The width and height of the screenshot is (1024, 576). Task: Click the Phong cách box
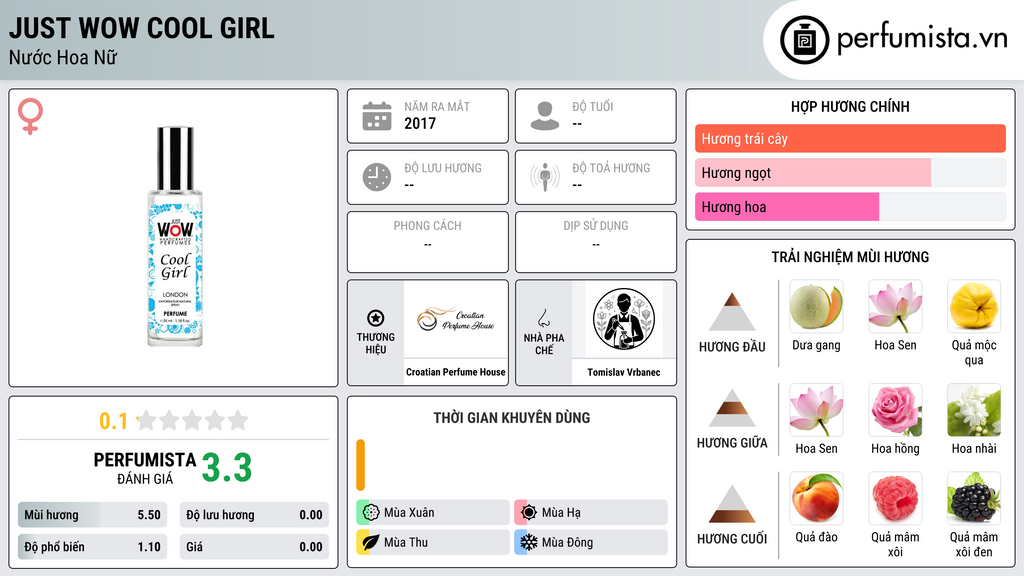(x=428, y=242)
